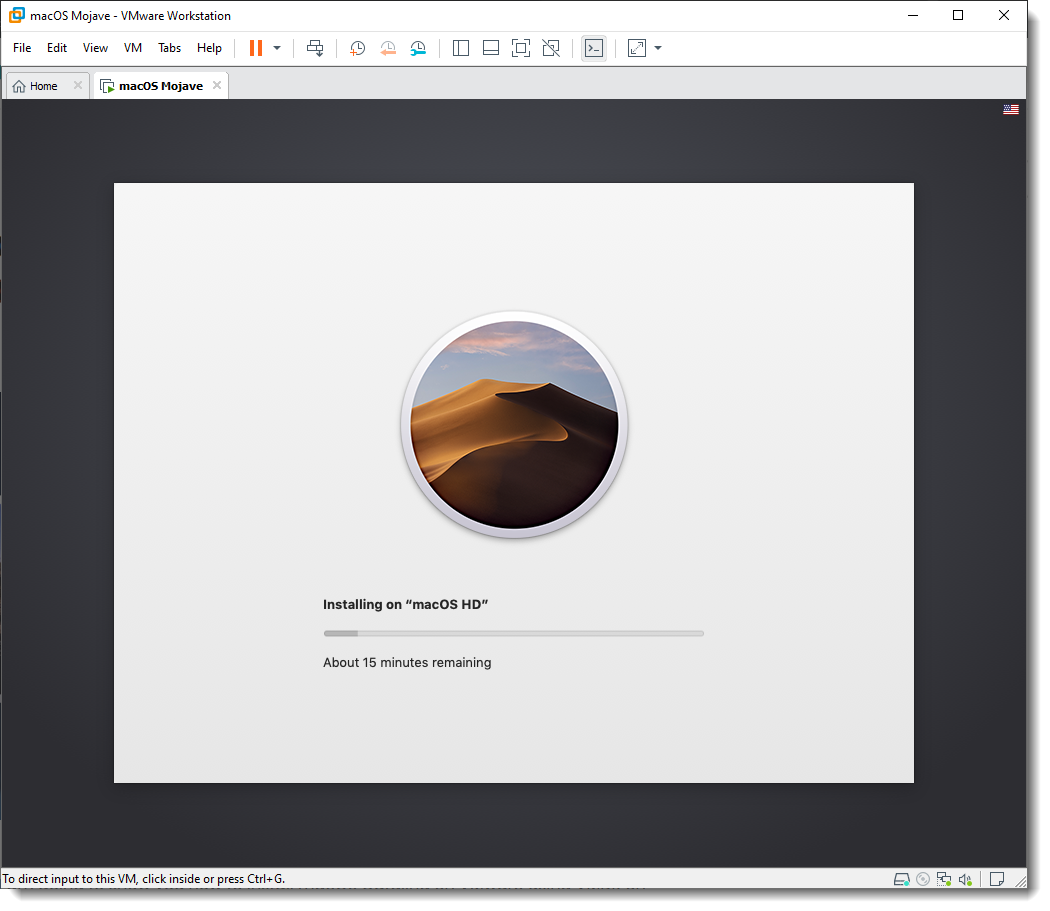Open the stretch guest dropdown arrow
Image resolution: width=1050 pixels, height=911 pixels.
[x=658, y=48]
